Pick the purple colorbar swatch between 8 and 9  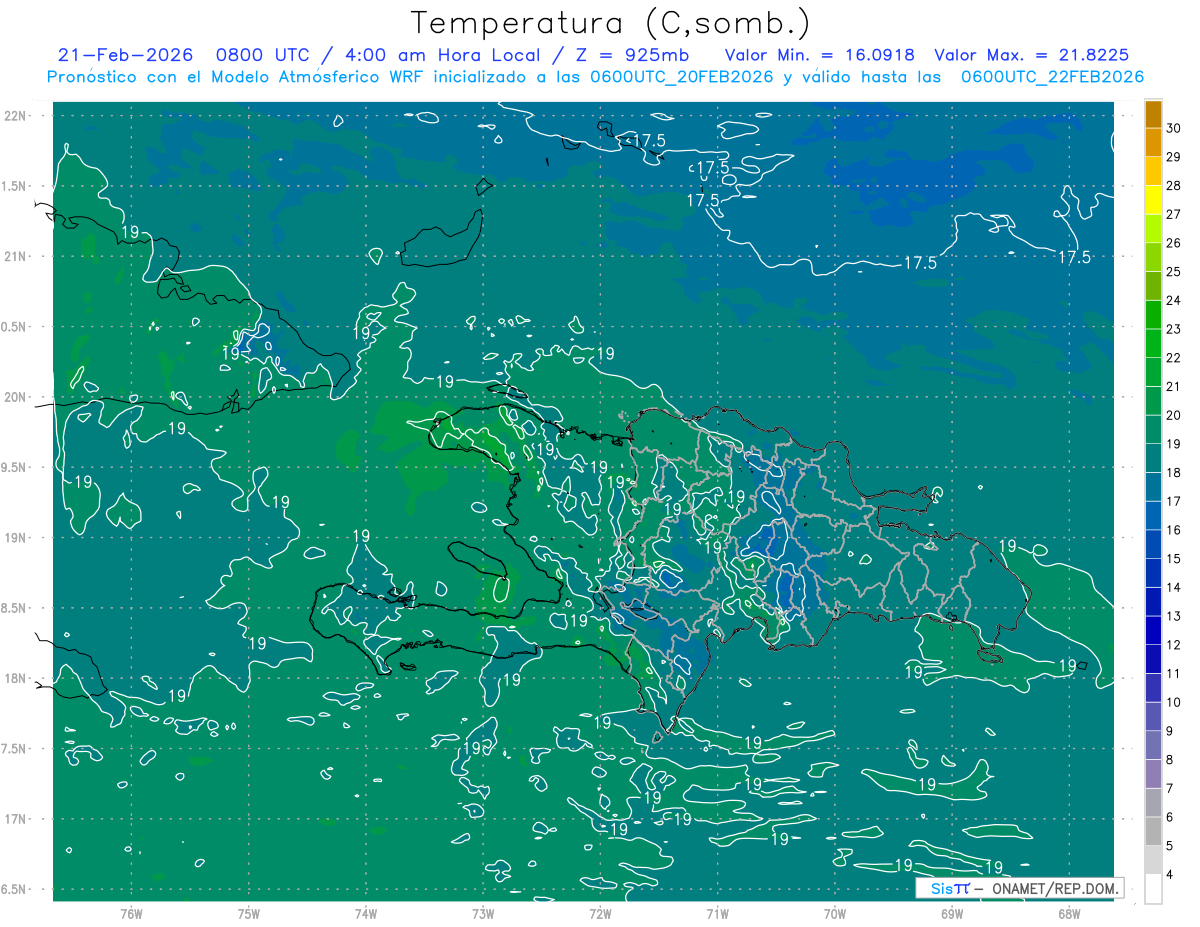pyautogui.click(x=1153, y=745)
